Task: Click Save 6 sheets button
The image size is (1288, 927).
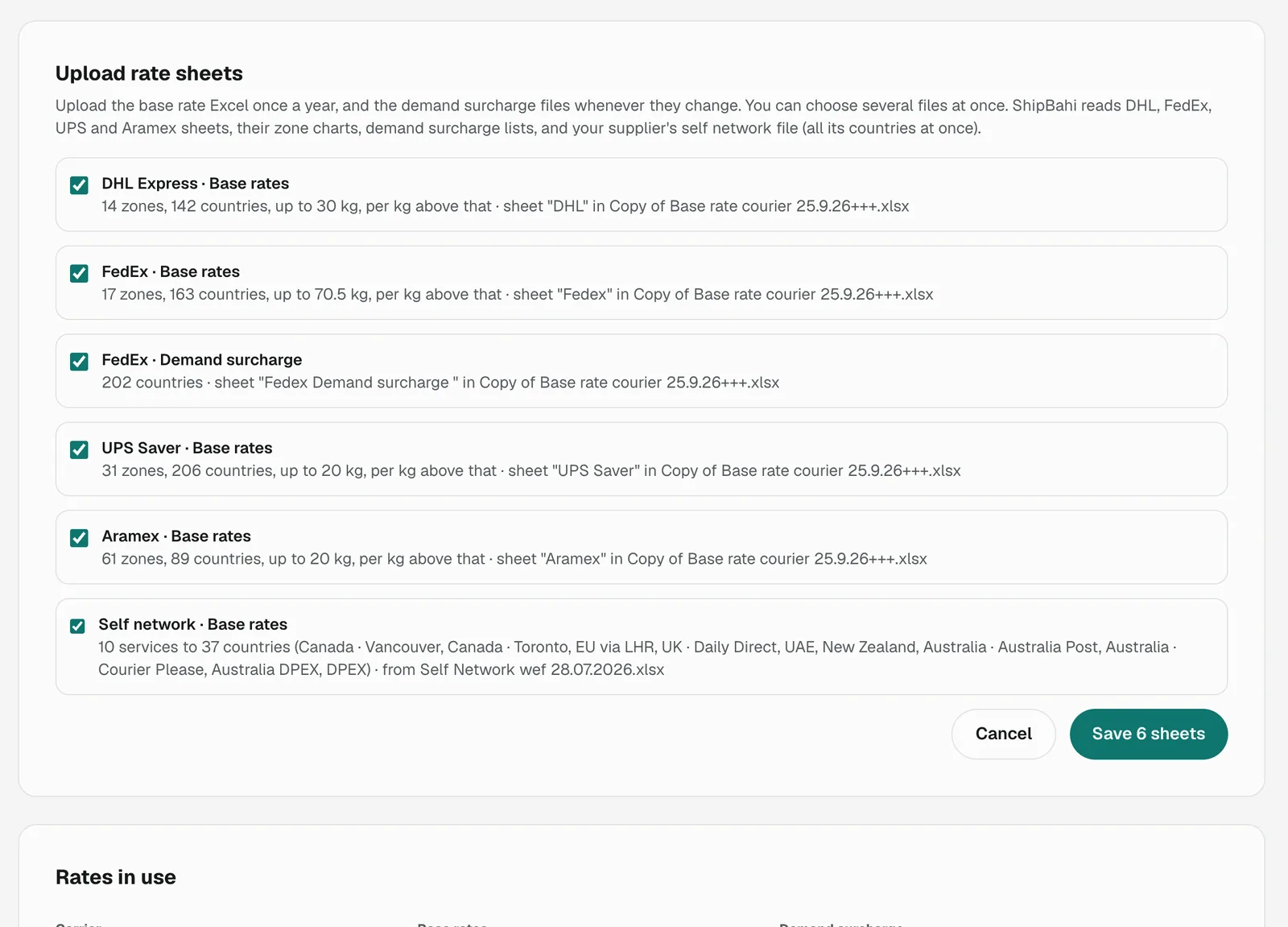Action: pyautogui.click(x=1148, y=734)
